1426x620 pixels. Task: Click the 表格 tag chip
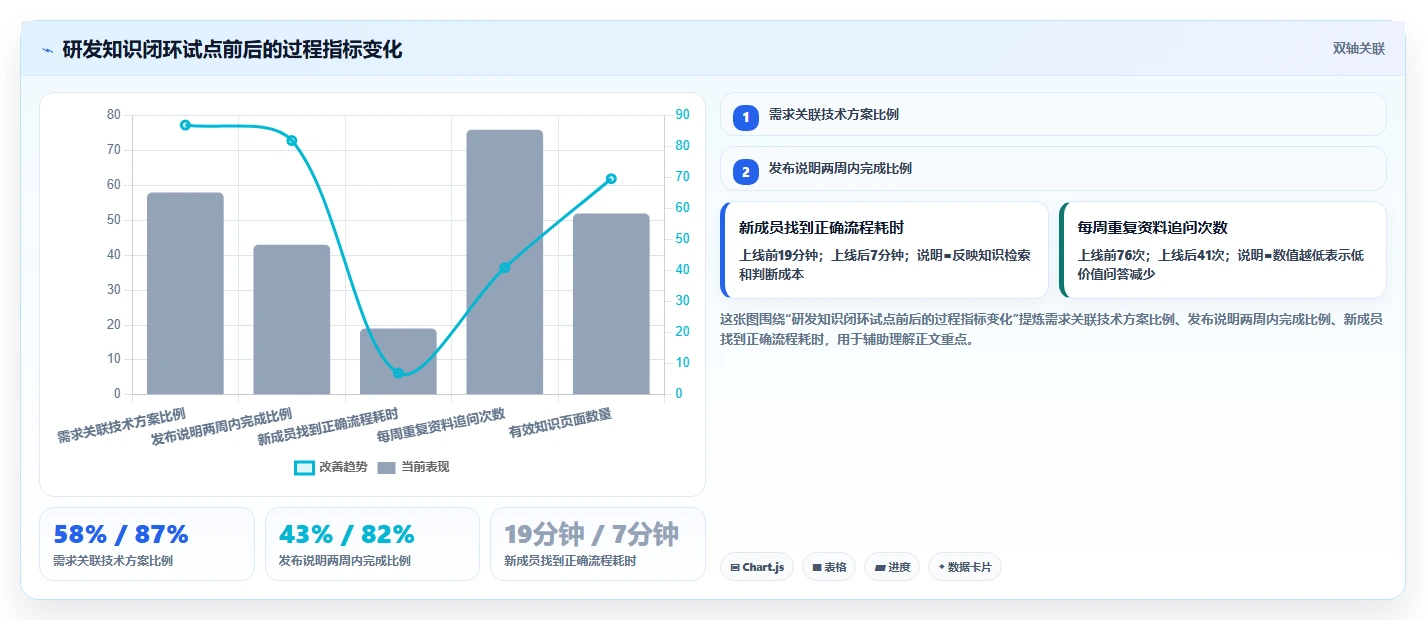coord(829,567)
